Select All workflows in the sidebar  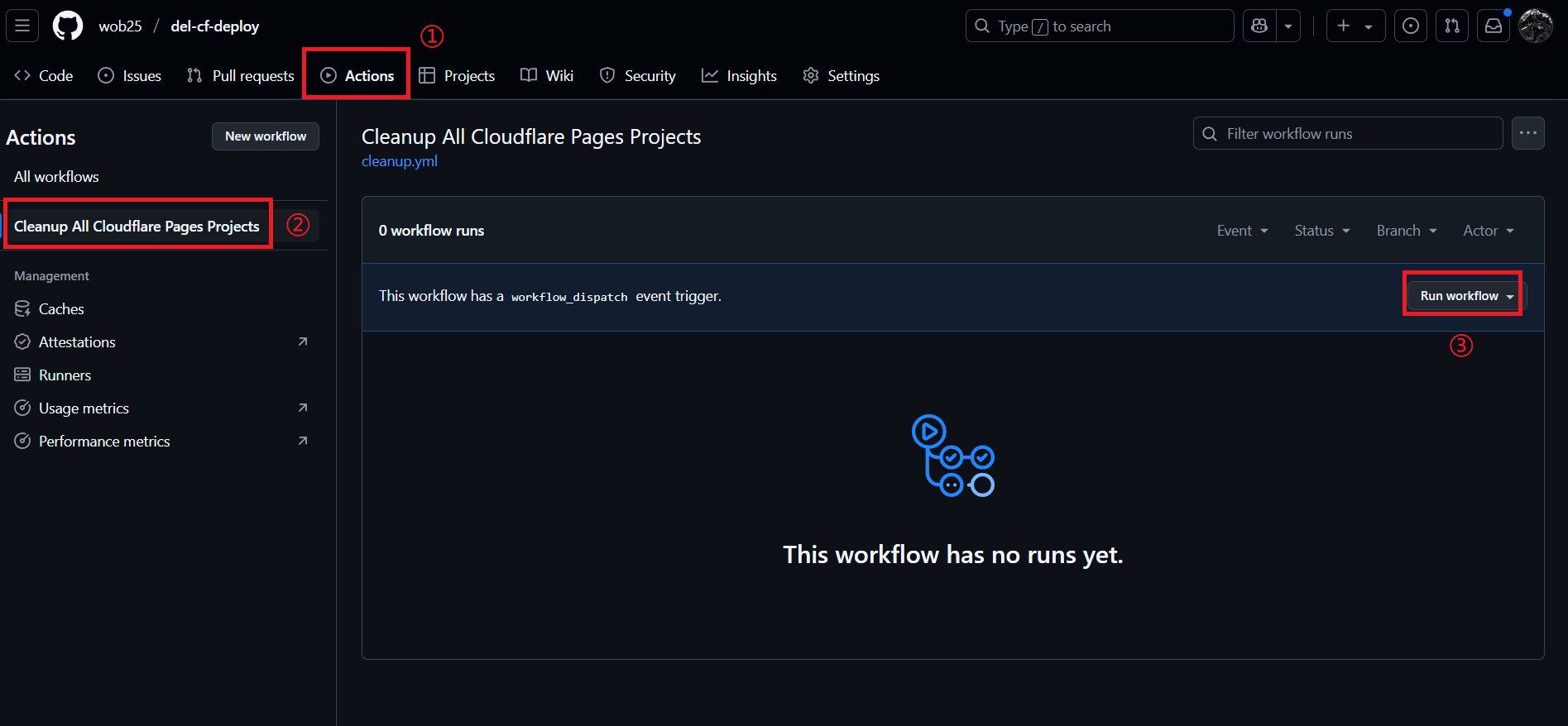[x=56, y=176]
